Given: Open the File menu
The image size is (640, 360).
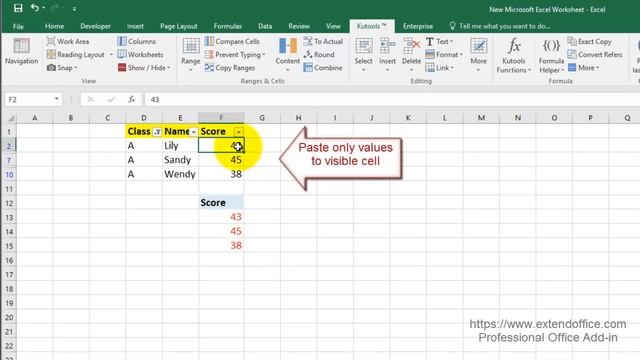Looking at the screenshot, I should pos(18,26).
